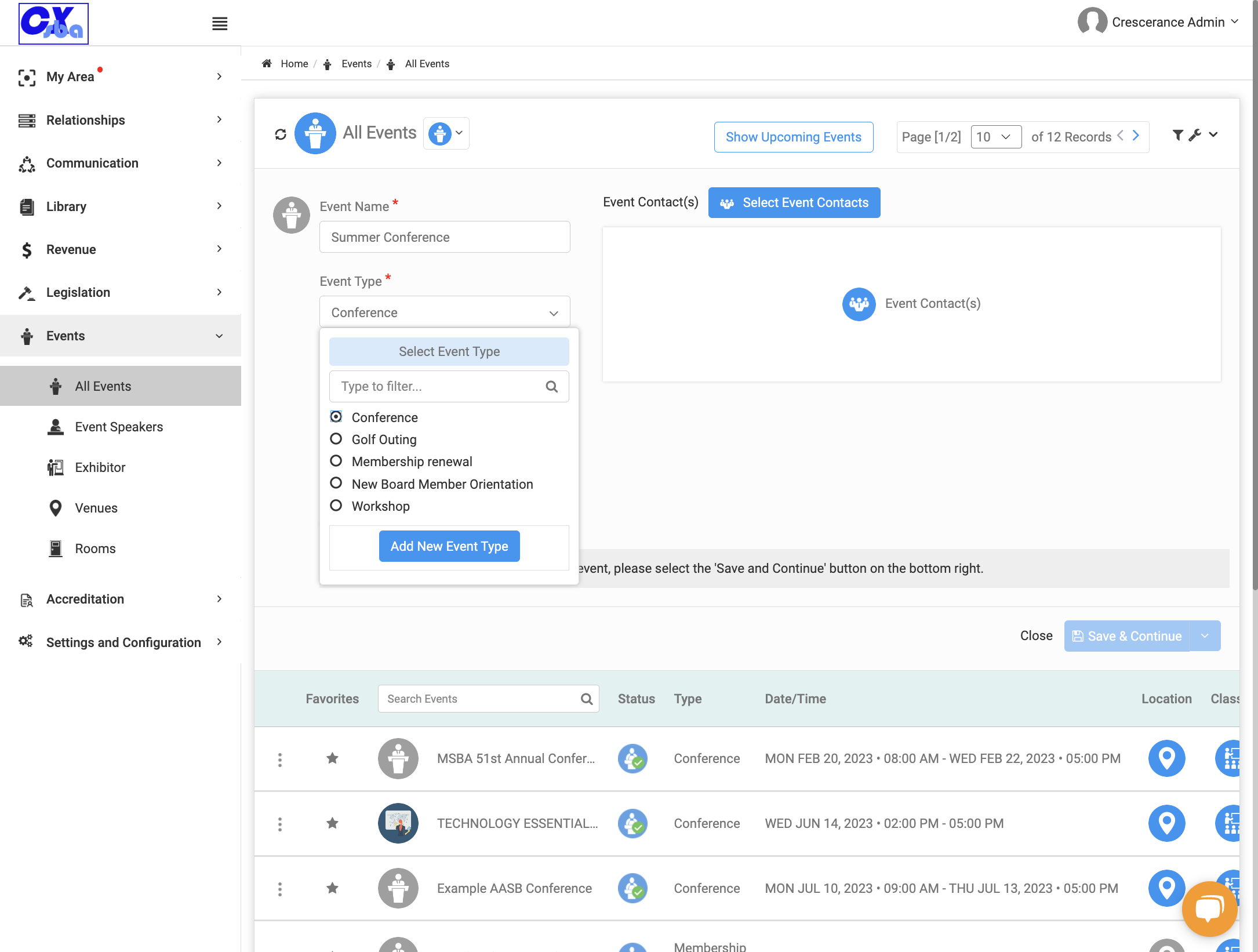The image size is (1258, 952).
Task: Open Event Speakers in sidebar
Action: click(x=119, y=427)
